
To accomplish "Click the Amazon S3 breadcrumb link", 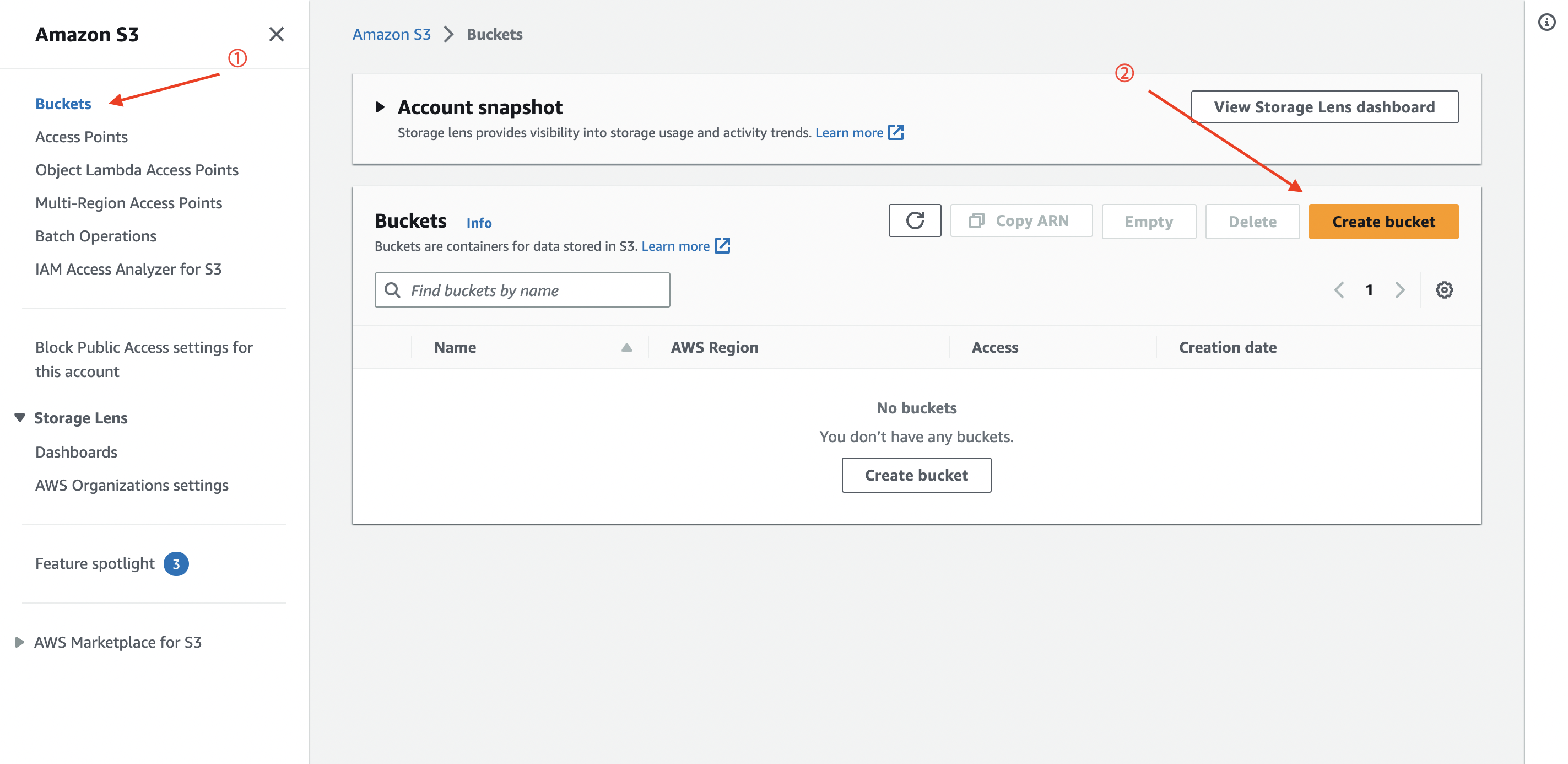I will [x=391, y=34].
